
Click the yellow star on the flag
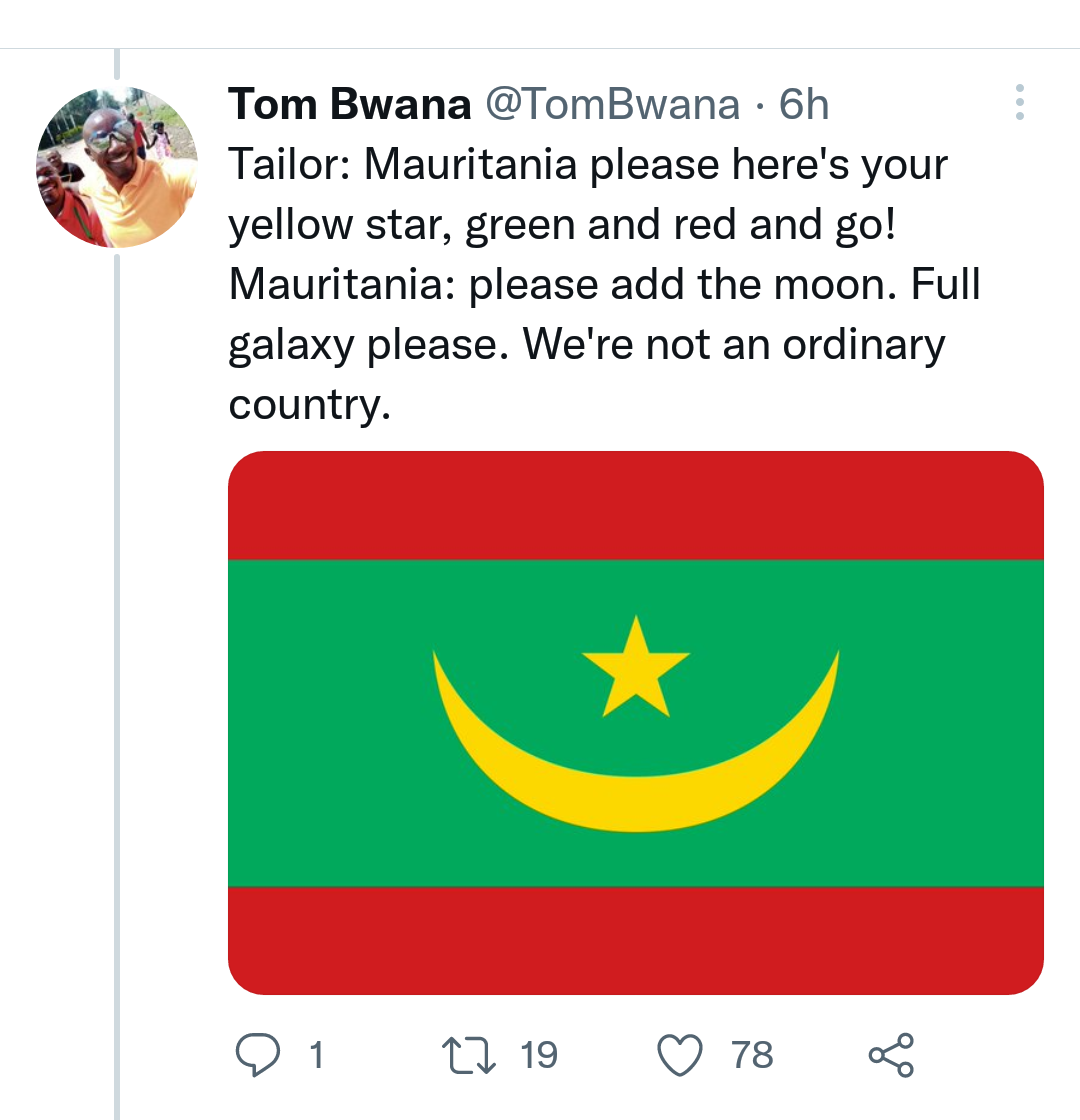point(636,668)
